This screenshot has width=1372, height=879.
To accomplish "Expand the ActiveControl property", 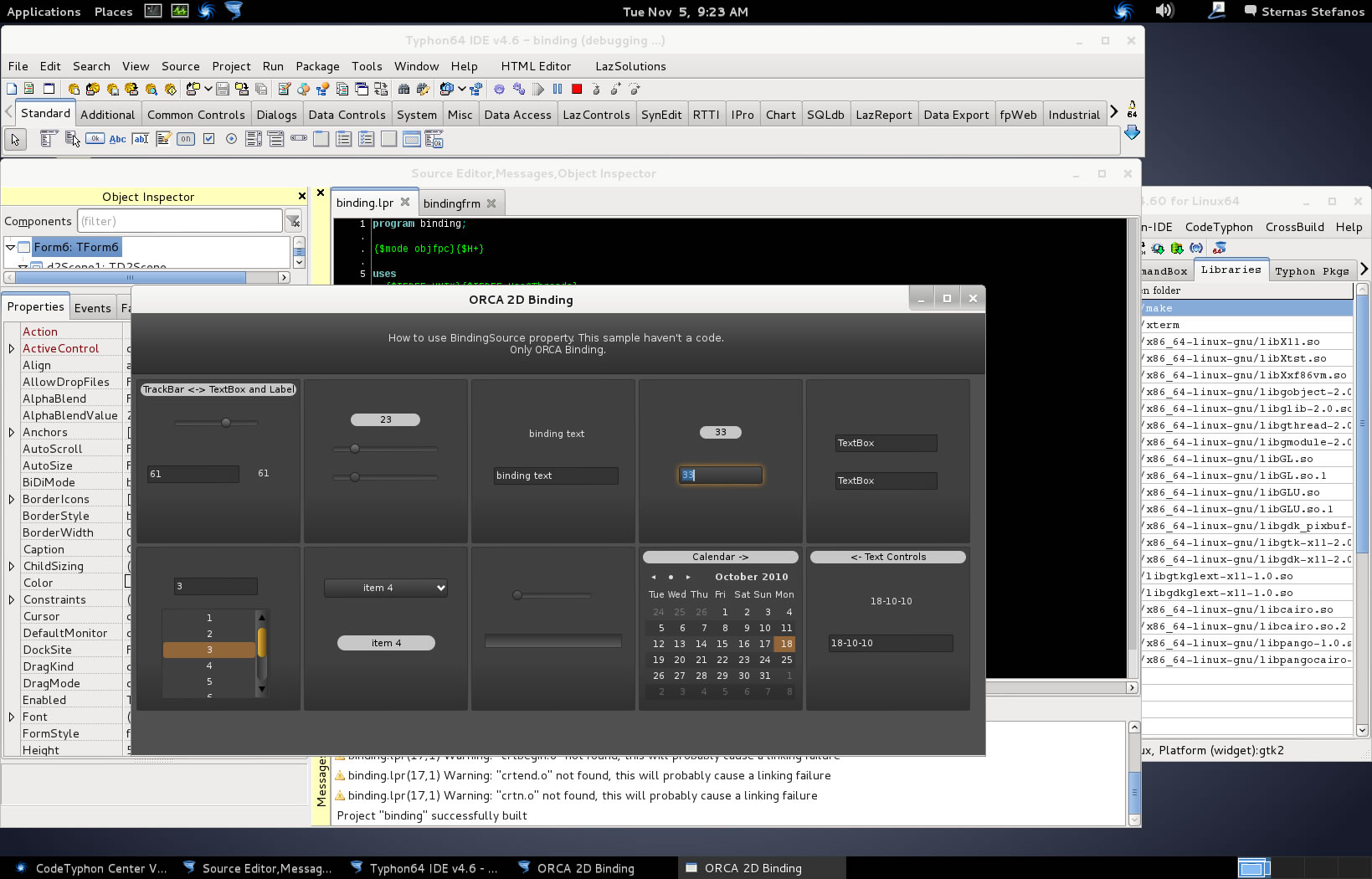I will 11,348.
